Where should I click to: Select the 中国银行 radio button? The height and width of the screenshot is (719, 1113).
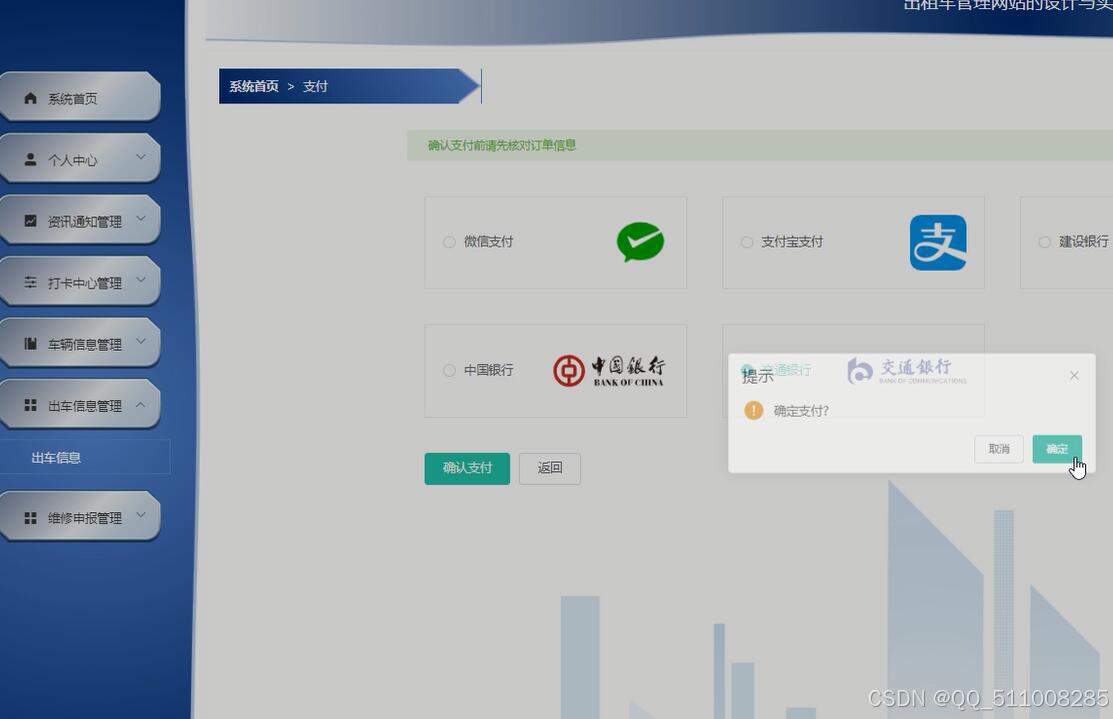coord(449,370)
